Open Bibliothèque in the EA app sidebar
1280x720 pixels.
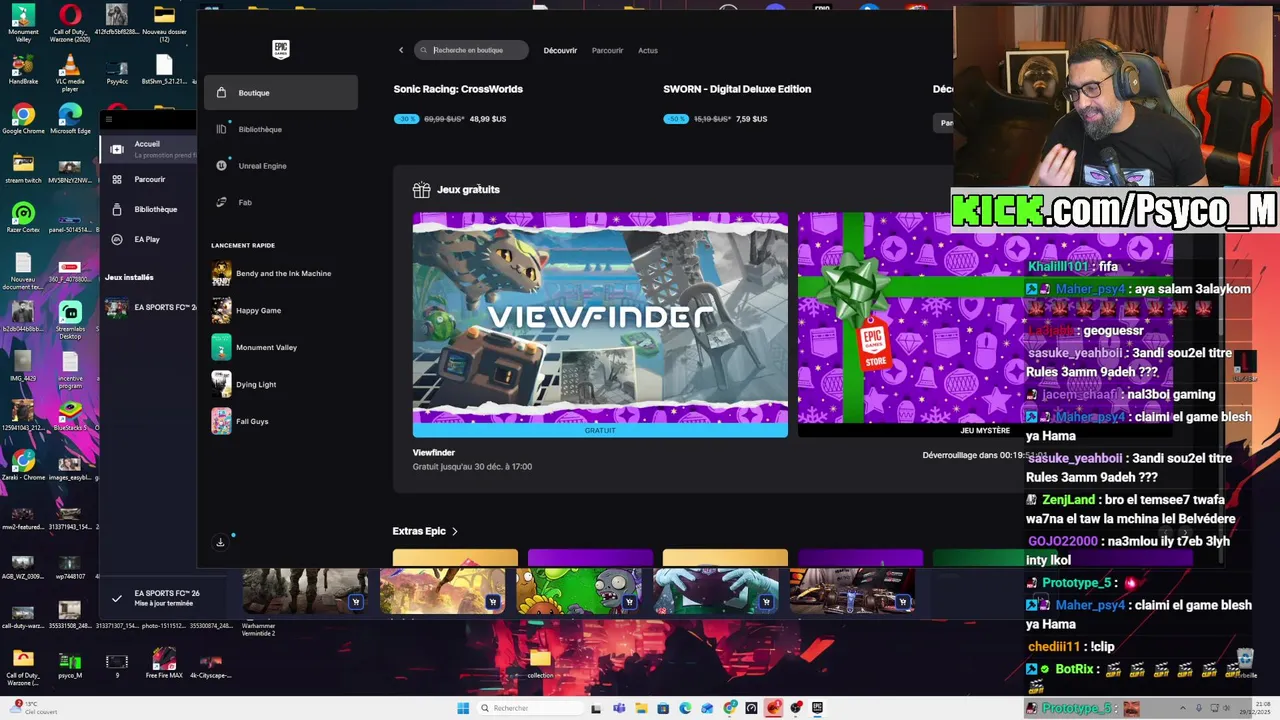[x=148, y=209]
